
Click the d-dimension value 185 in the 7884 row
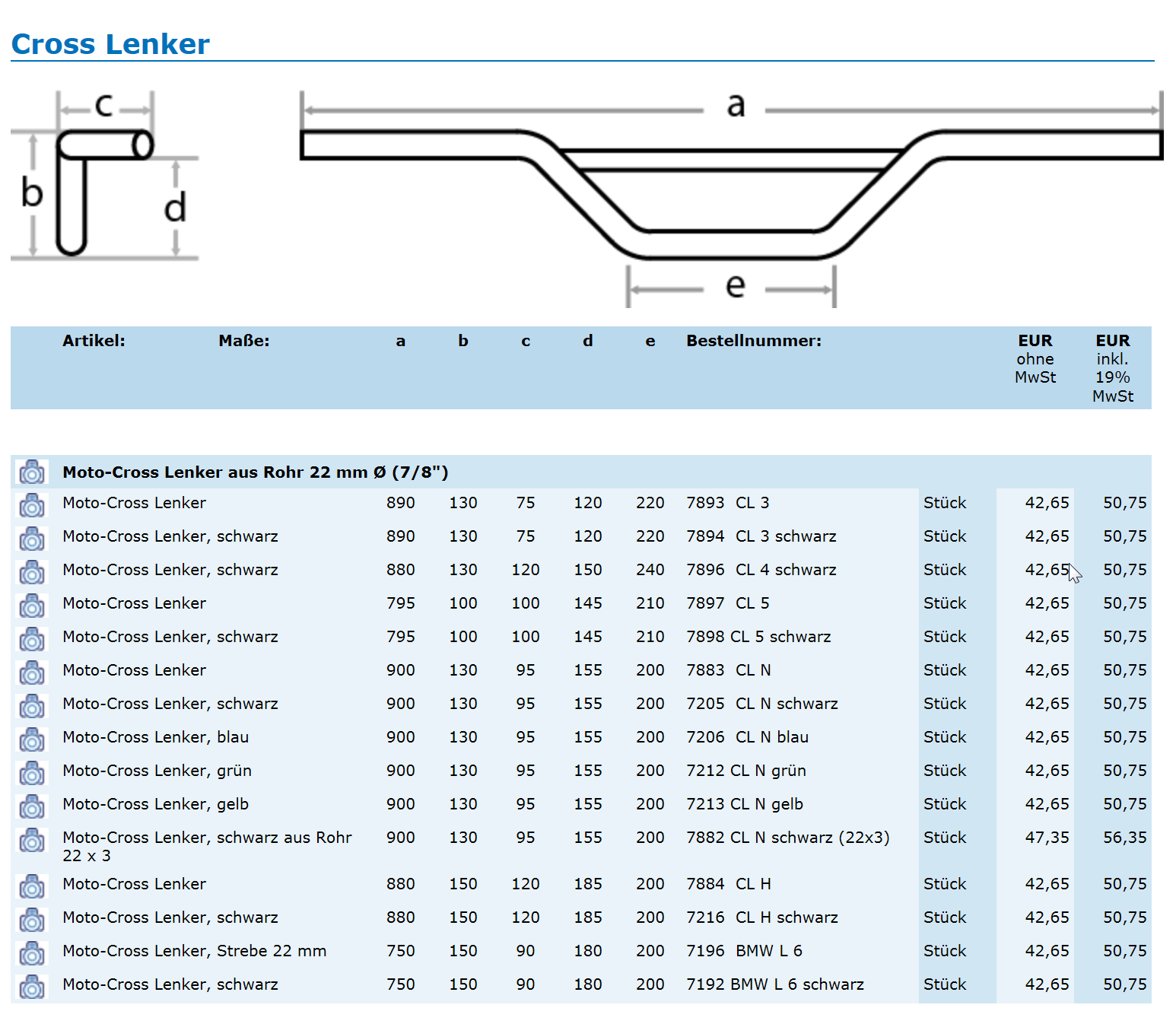coord(588,884)
